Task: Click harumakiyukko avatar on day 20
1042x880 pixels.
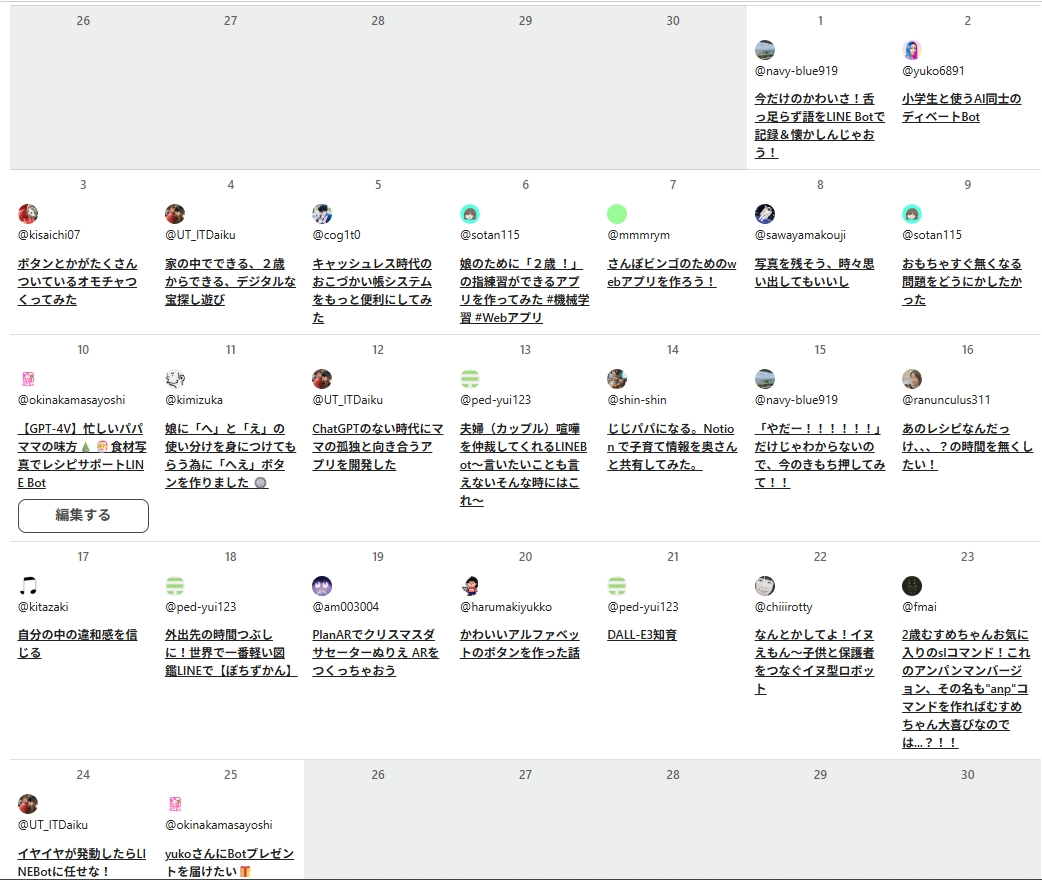Action: tap(470, 586)
